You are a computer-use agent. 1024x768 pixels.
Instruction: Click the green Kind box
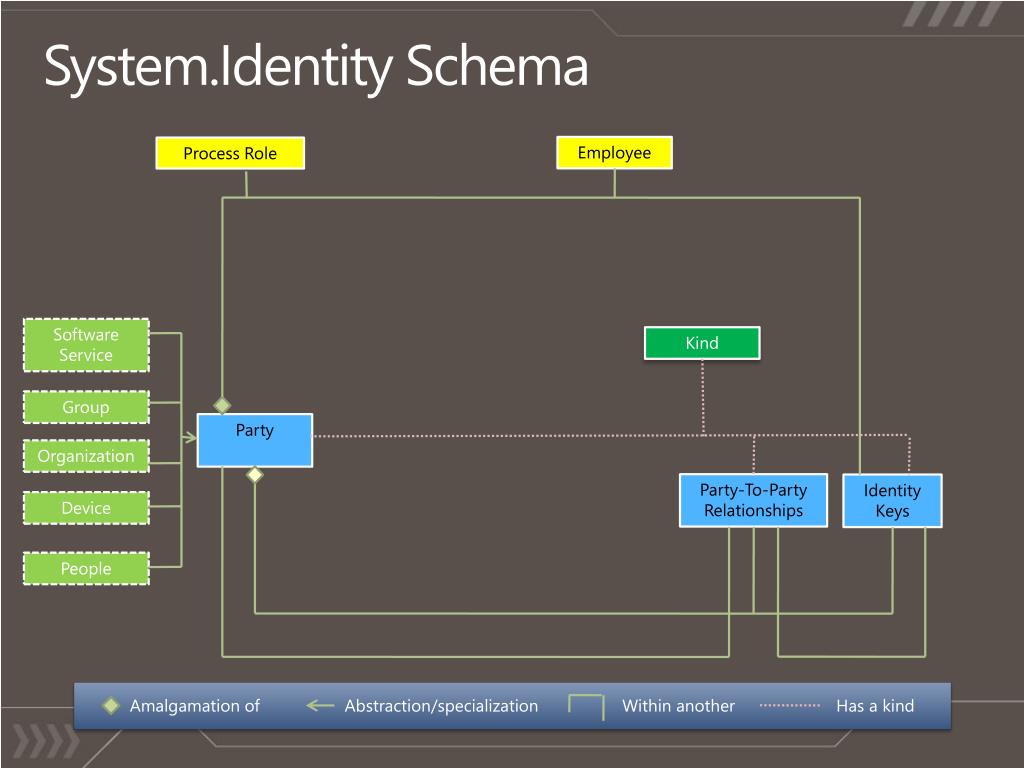pyautogui.click(x=702, y=343)
